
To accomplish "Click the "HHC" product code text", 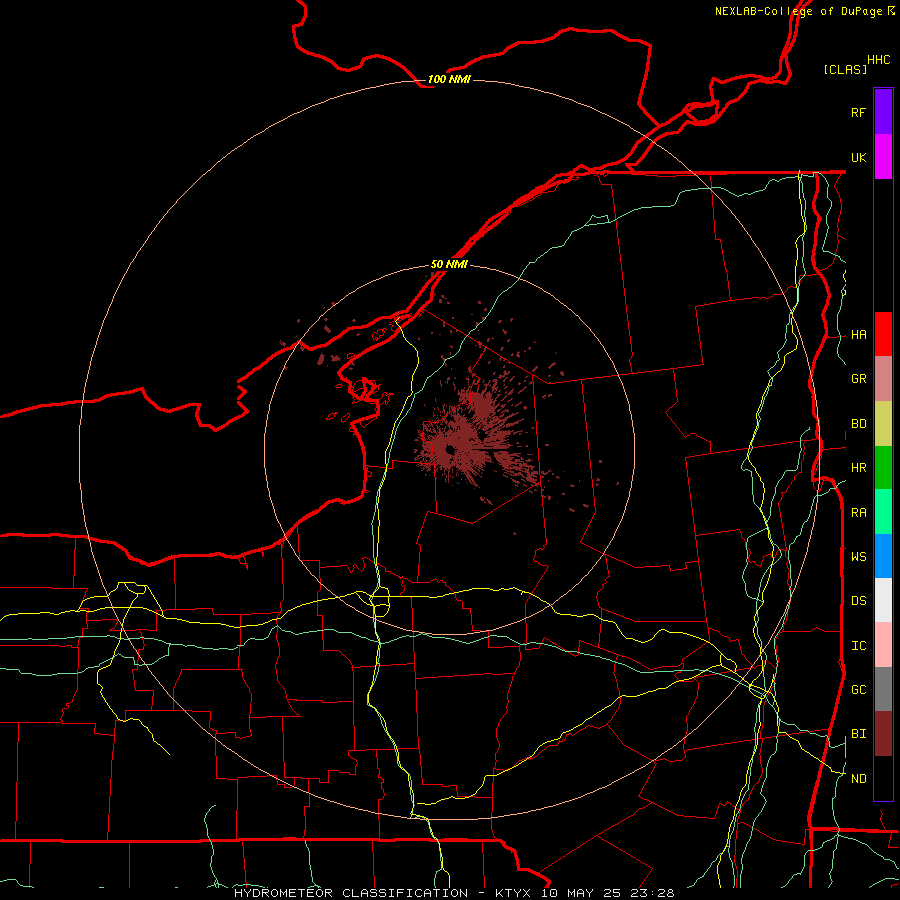I will pos(879,60).
